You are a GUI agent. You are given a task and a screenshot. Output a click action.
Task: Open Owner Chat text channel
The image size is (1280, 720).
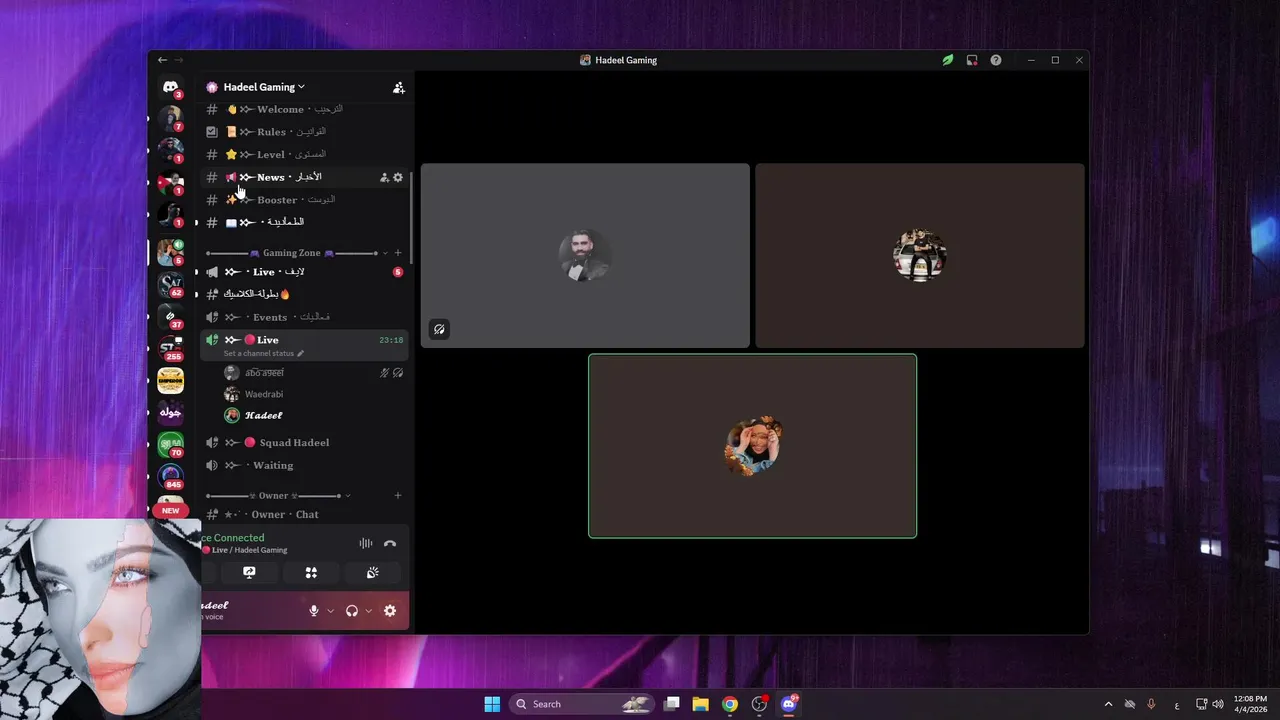click(x=305, y=514)
